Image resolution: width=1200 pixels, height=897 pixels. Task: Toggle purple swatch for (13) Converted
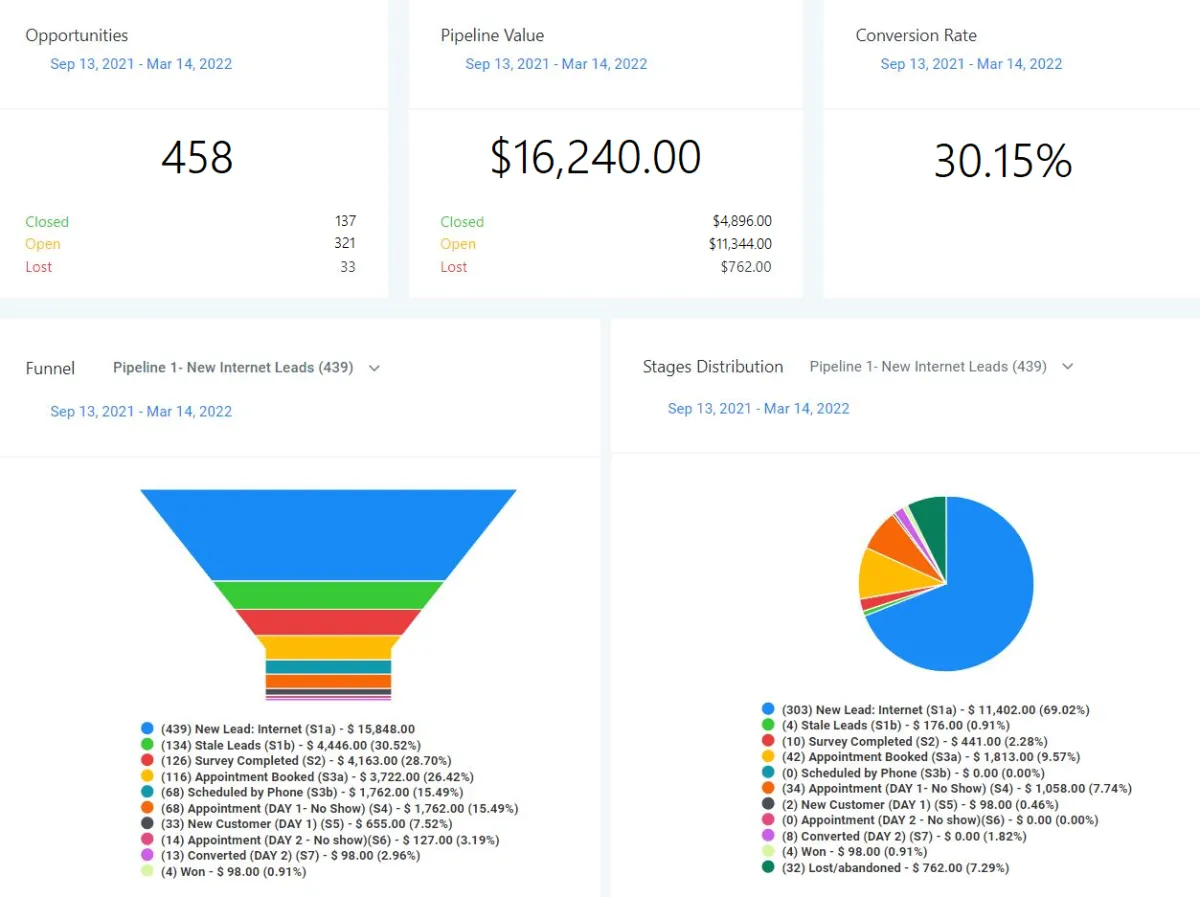(148, 855)
